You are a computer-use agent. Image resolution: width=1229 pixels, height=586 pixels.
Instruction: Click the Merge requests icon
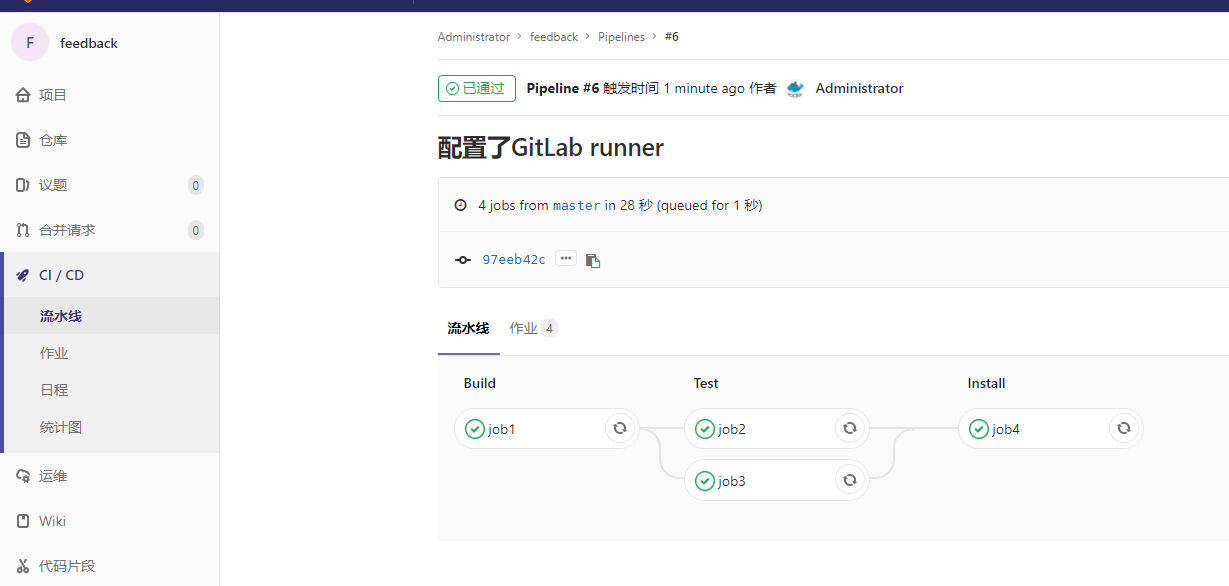pyautogui.click(x=23, y=230)
